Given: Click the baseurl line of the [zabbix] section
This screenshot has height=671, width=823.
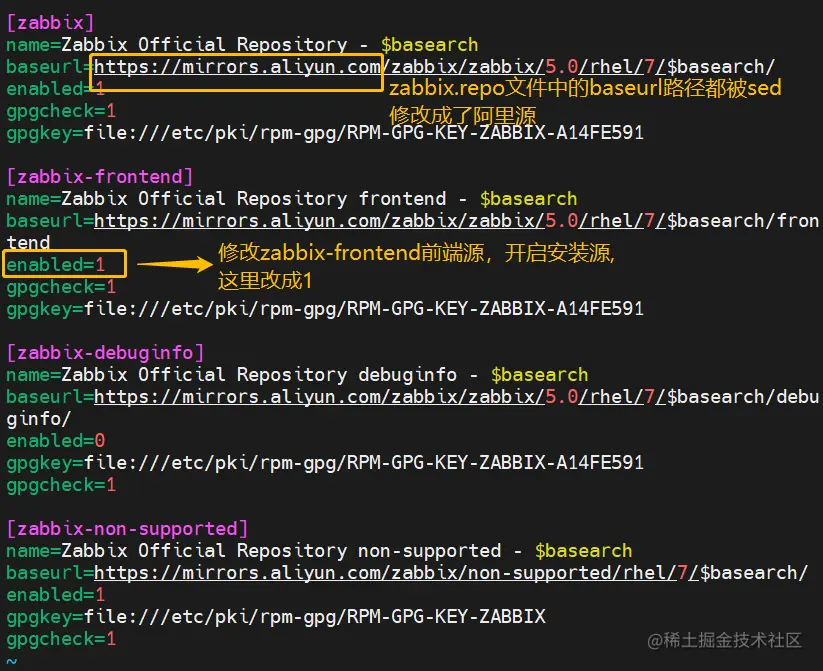Looking at the screenshot, I should click(391, 67).
